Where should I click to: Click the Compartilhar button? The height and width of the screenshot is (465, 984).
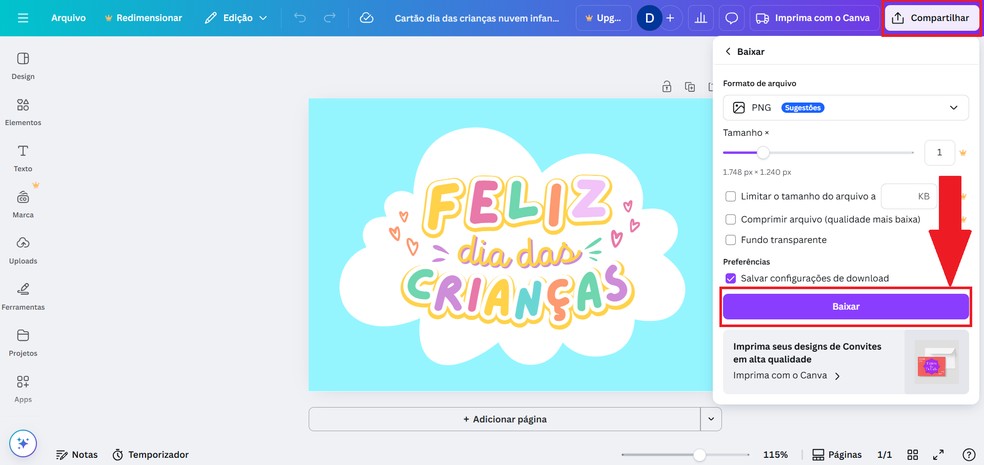931,18
